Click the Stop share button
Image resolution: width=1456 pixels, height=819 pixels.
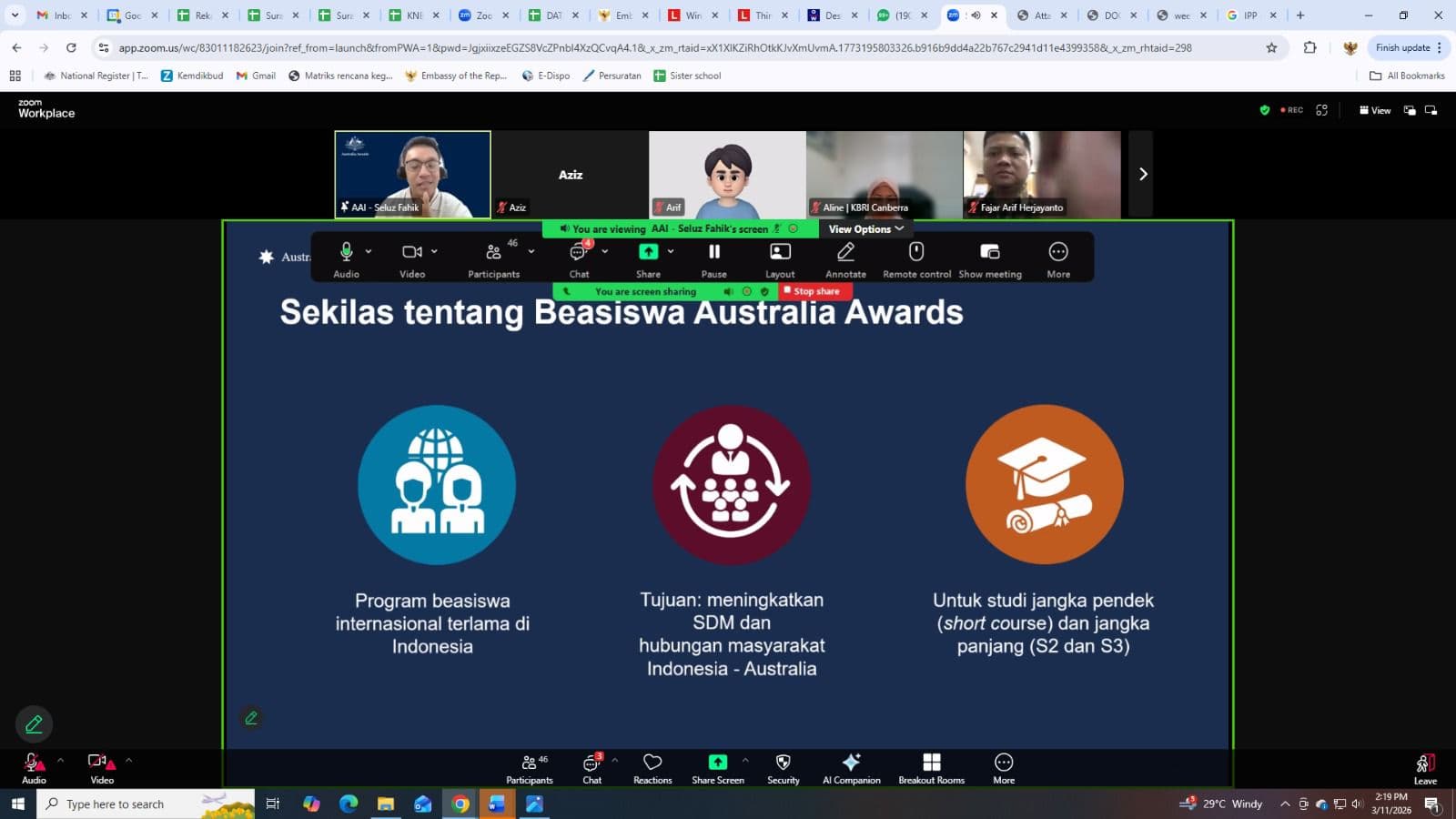point(814,291)
